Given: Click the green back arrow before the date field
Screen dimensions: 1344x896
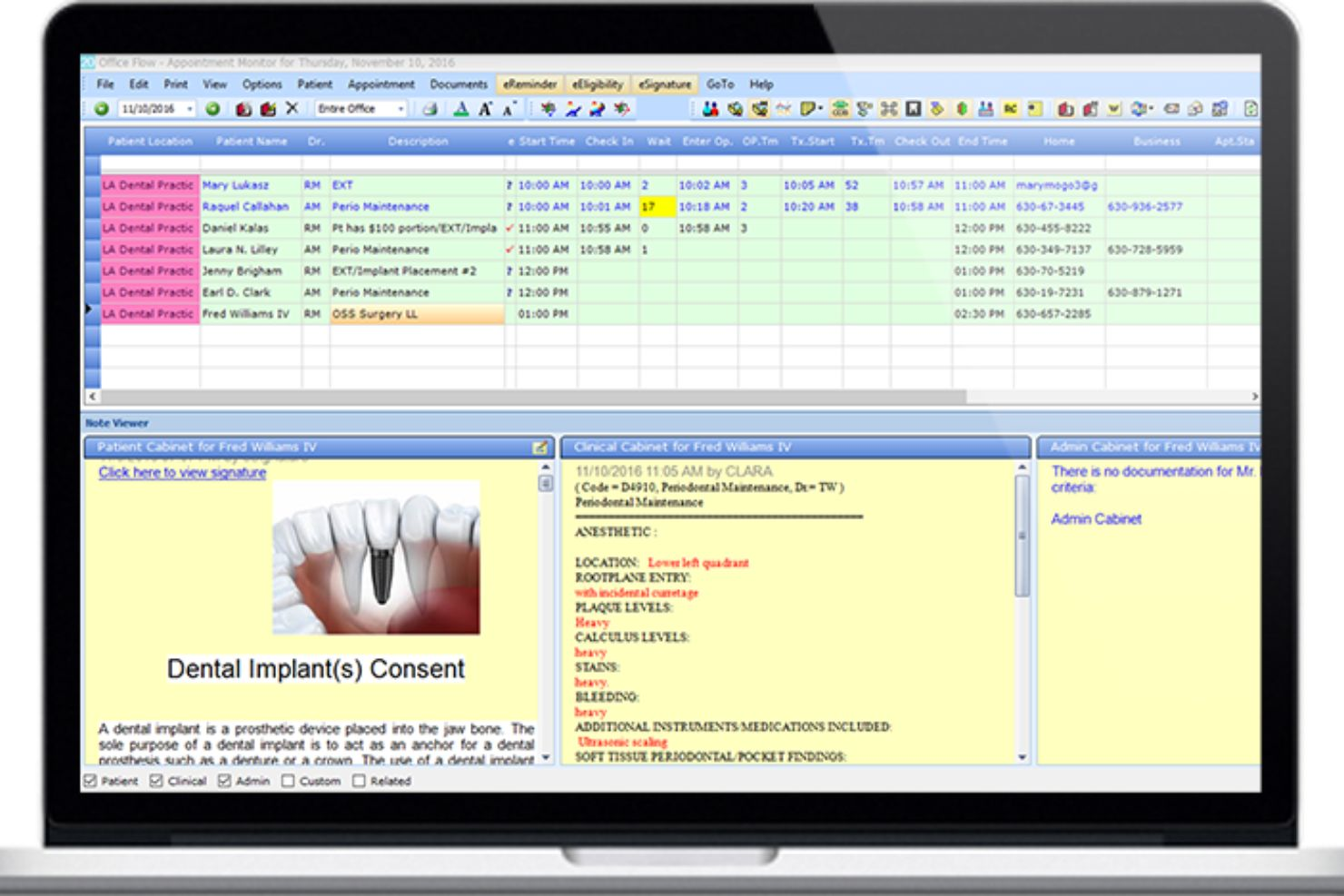Looking at the screenshot, I should click(102, 109).
